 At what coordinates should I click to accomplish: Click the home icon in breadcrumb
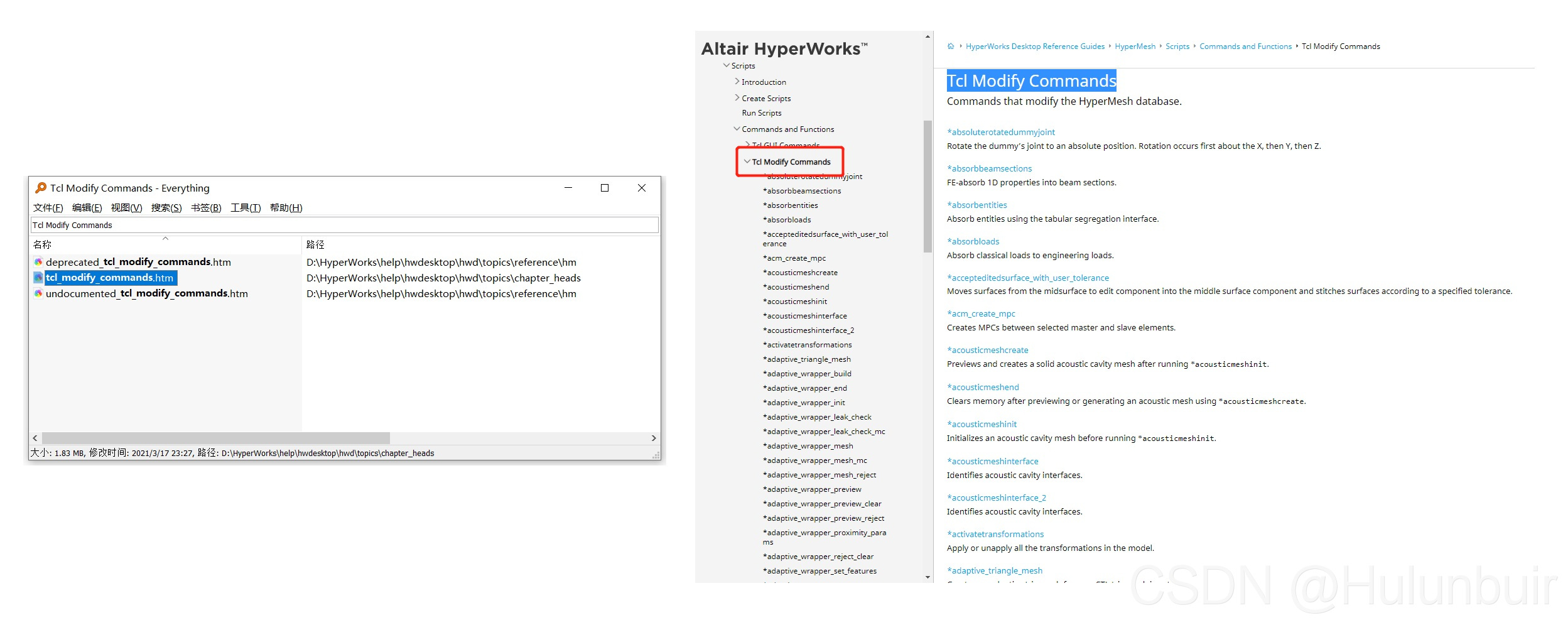pyautogui.click(x=951, y=46)
